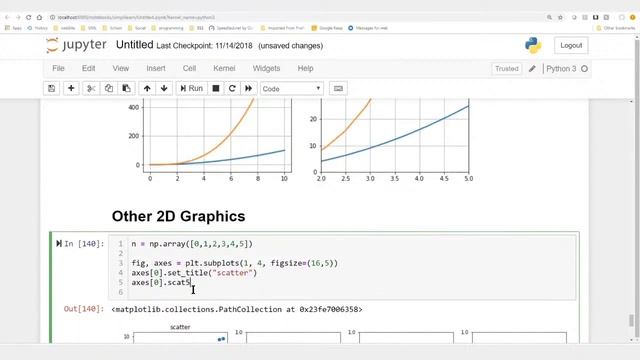Click the pencil edit mode icon
This screenshot has height=360, width=640.
point(532,69)
